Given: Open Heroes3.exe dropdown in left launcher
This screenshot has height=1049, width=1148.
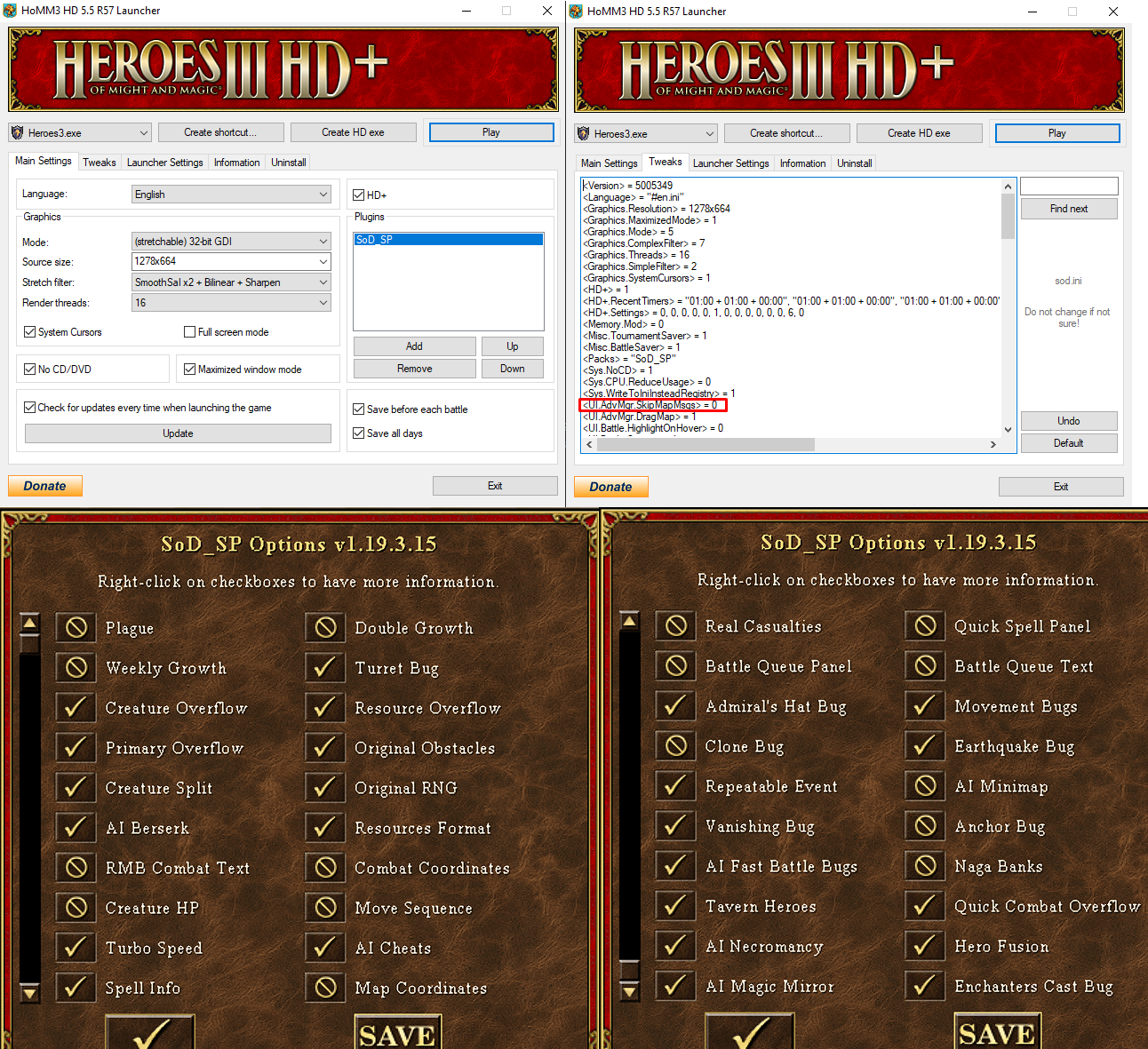Looking at the screenshot, I should pyautogui.click(x=80, y=133).
